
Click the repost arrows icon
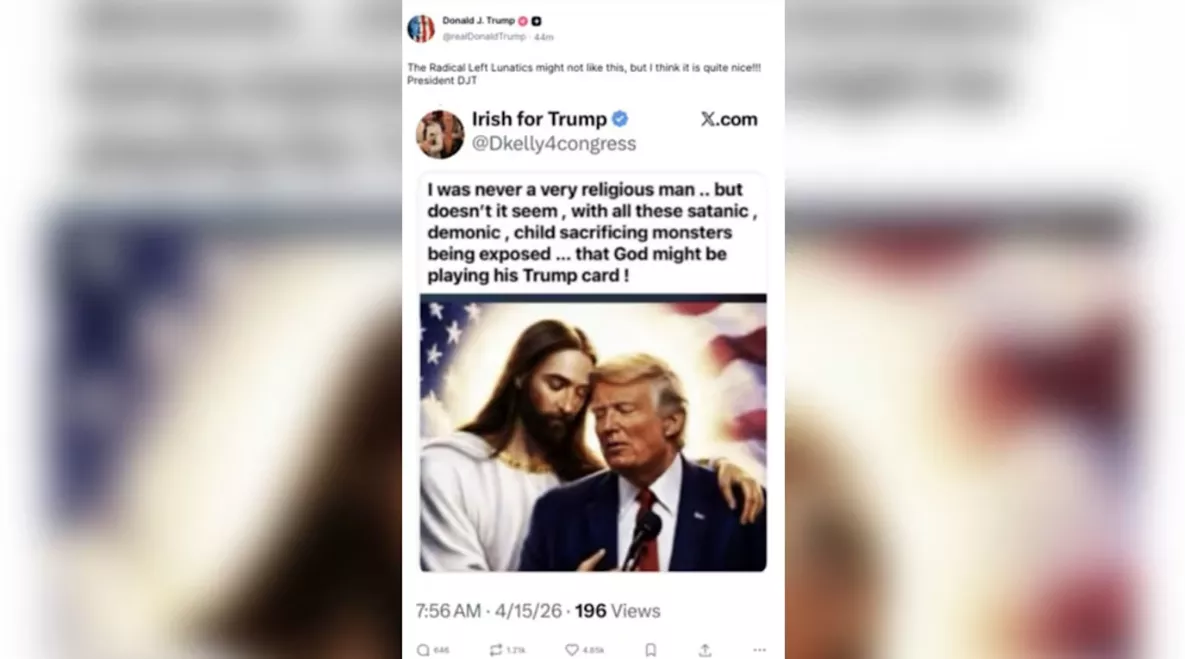coord(496,650)
